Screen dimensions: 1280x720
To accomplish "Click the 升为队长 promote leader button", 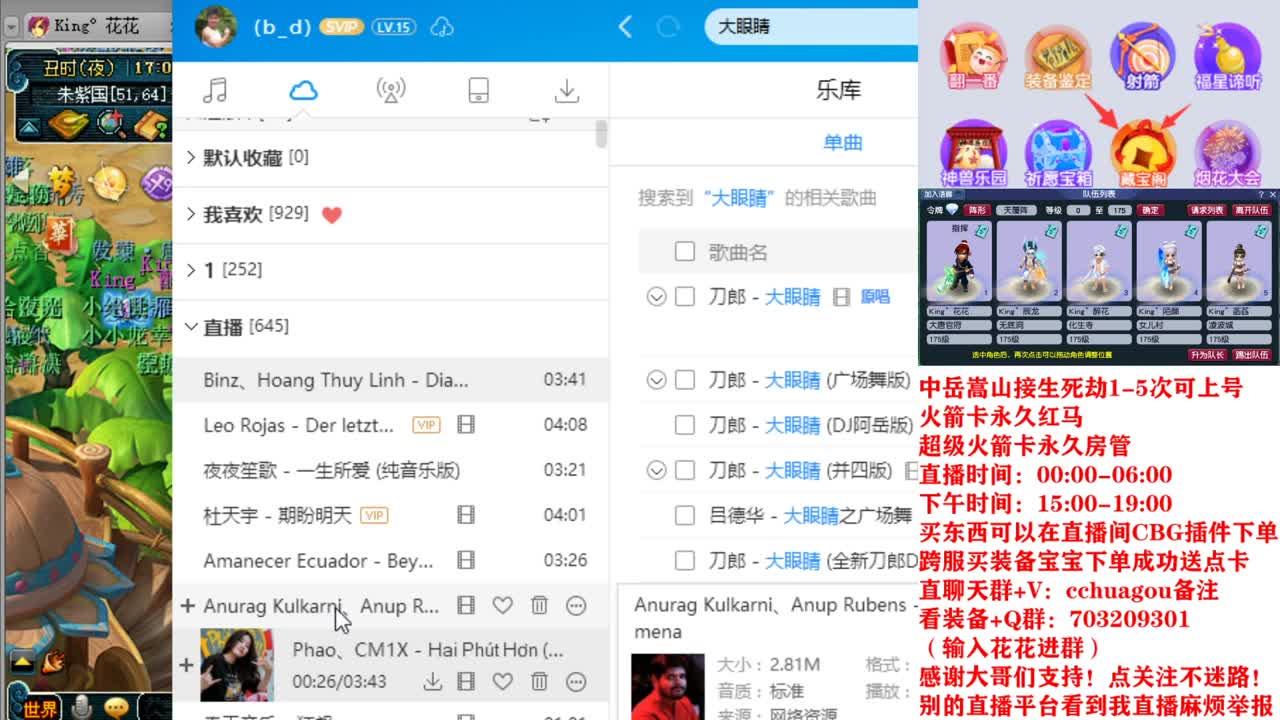I will point(1206,354).
